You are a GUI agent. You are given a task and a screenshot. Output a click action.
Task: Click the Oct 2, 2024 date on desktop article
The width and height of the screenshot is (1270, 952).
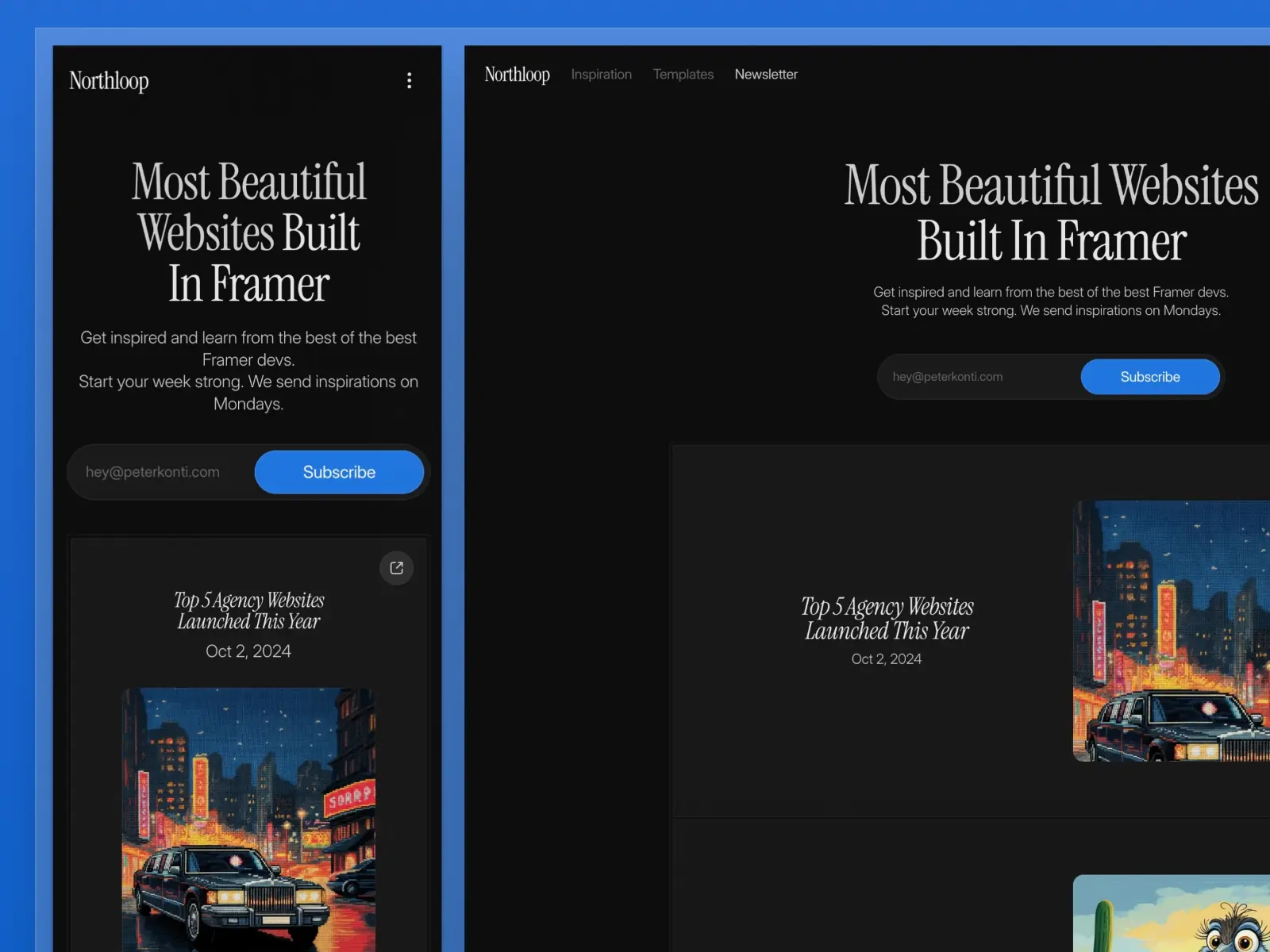click(x=886, y=658)
